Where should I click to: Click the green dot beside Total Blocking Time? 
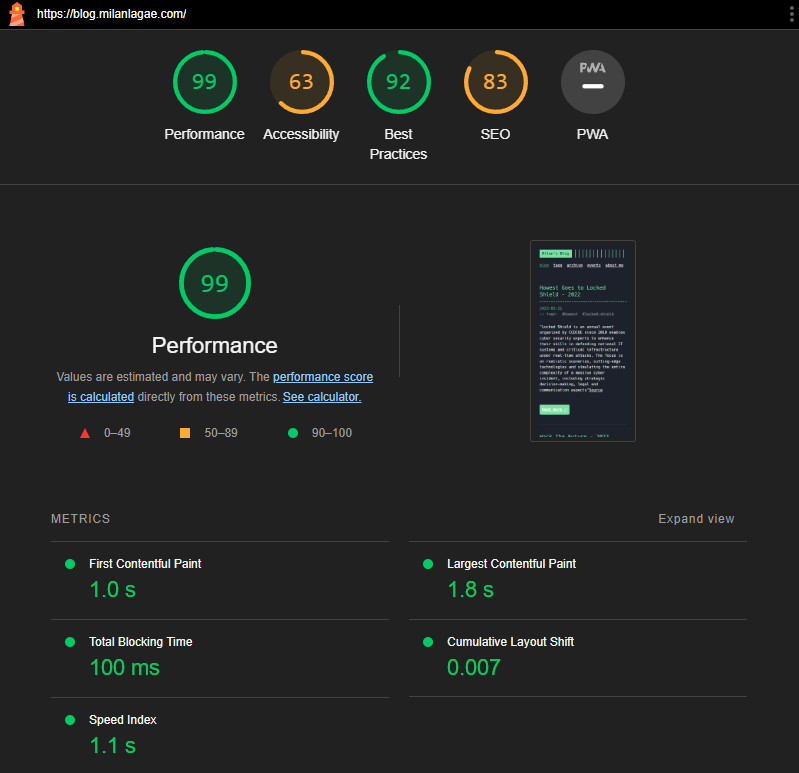70,642
